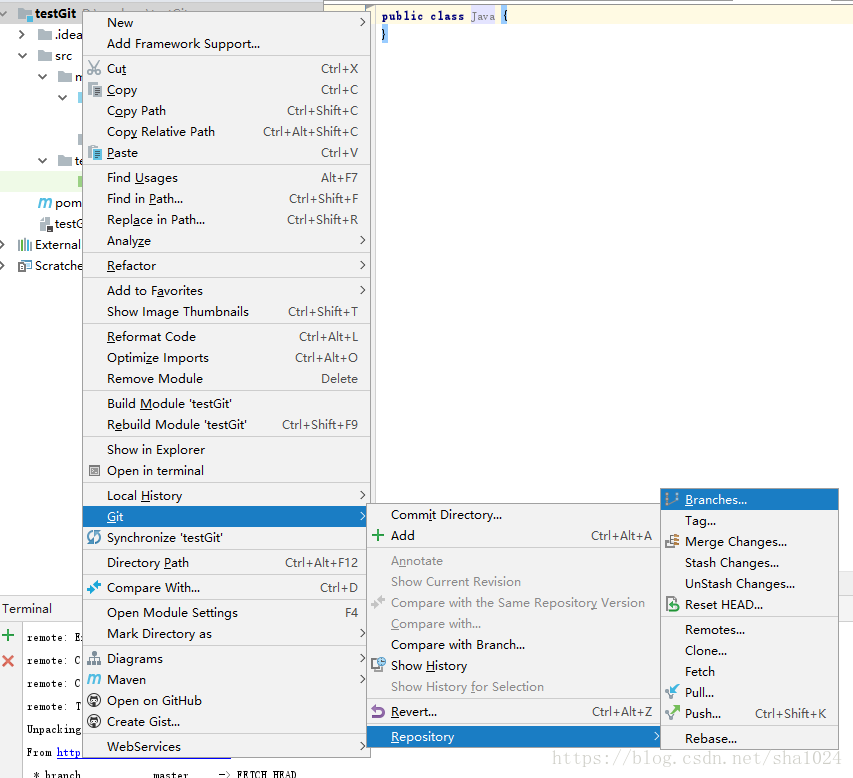
Task: Click the Maven m icon in menu
Action: (94, 680)
